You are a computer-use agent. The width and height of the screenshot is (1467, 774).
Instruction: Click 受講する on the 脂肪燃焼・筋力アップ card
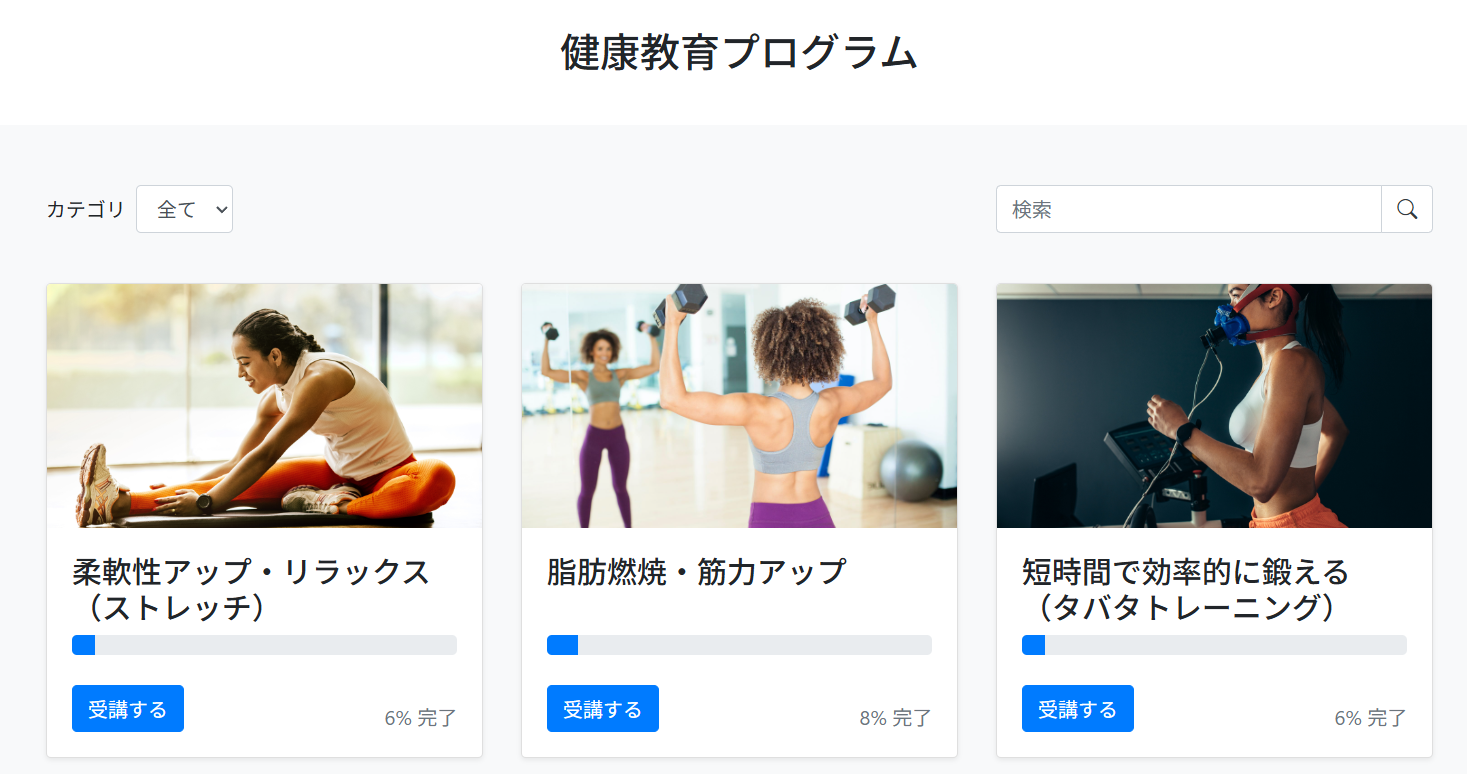coord(603,709)
